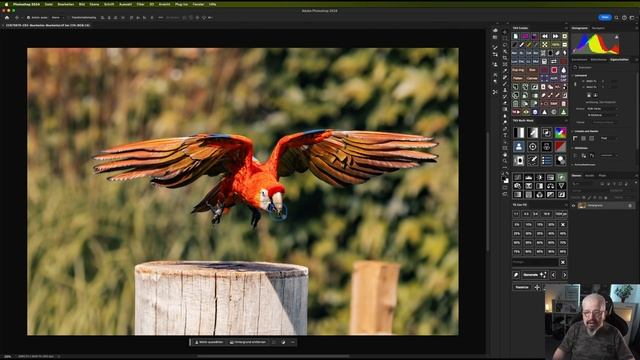Select the Zoom magnifier tool

click(505, 161)
